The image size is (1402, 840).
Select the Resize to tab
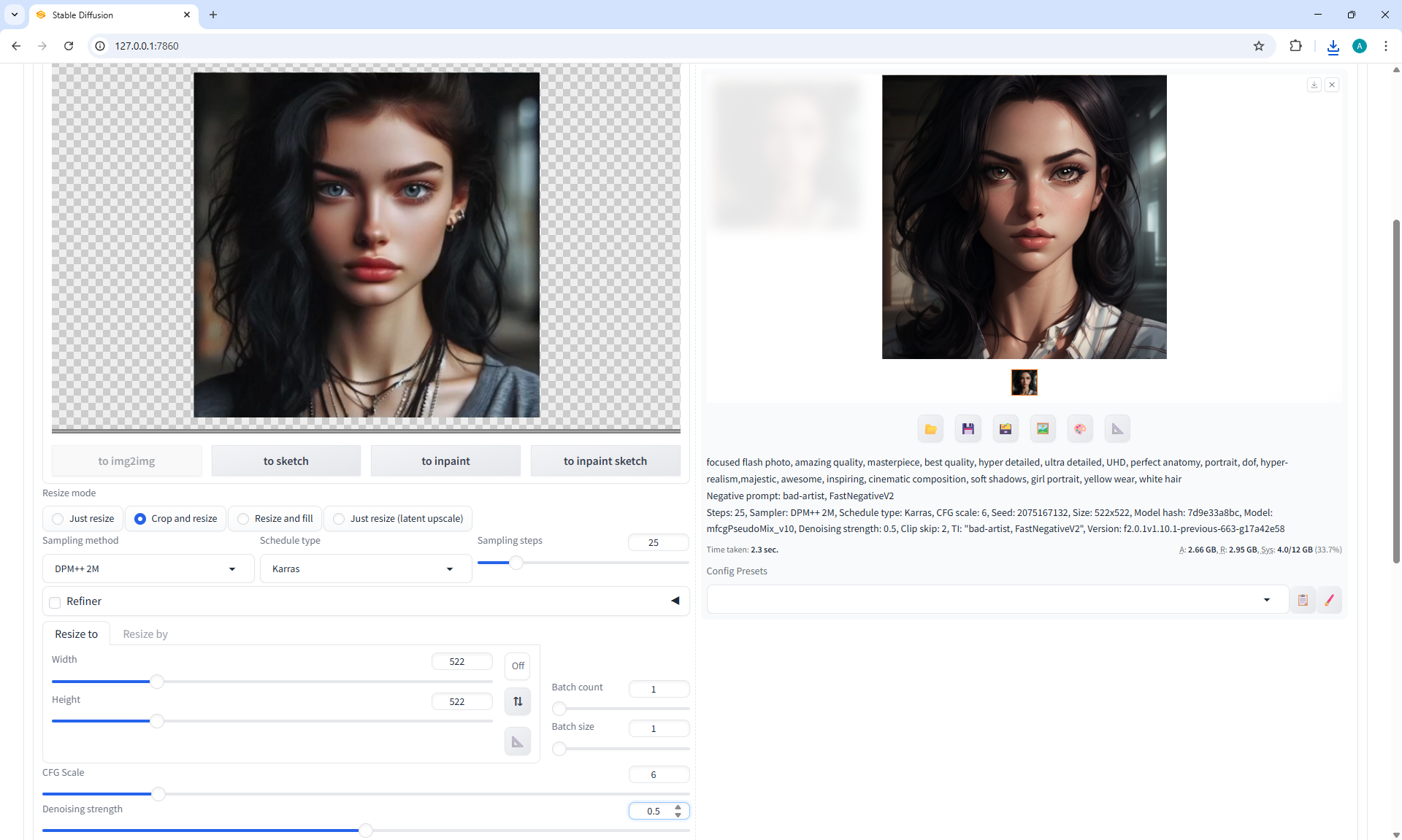76,633
